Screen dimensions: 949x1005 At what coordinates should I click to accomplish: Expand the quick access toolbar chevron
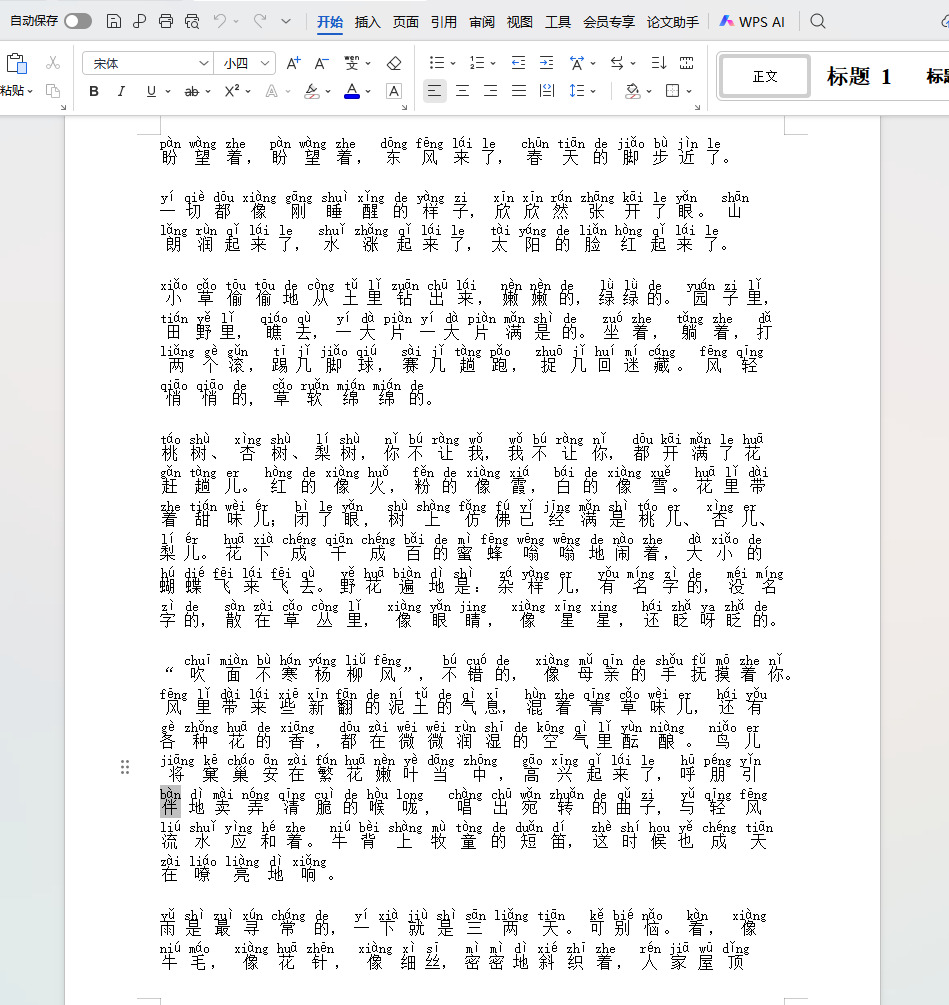pos(286,21)
